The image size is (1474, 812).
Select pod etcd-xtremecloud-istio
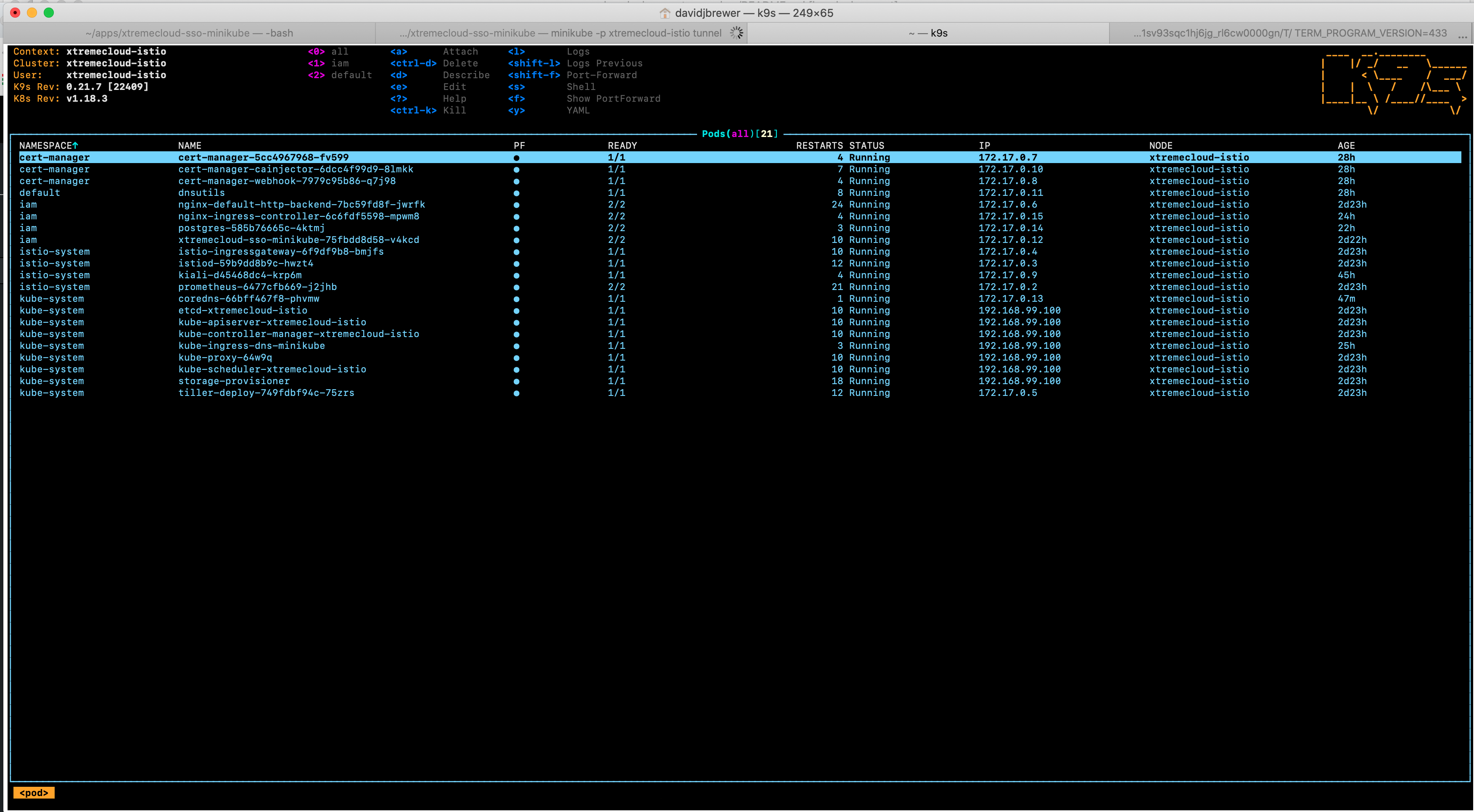[x=740, y=311]
